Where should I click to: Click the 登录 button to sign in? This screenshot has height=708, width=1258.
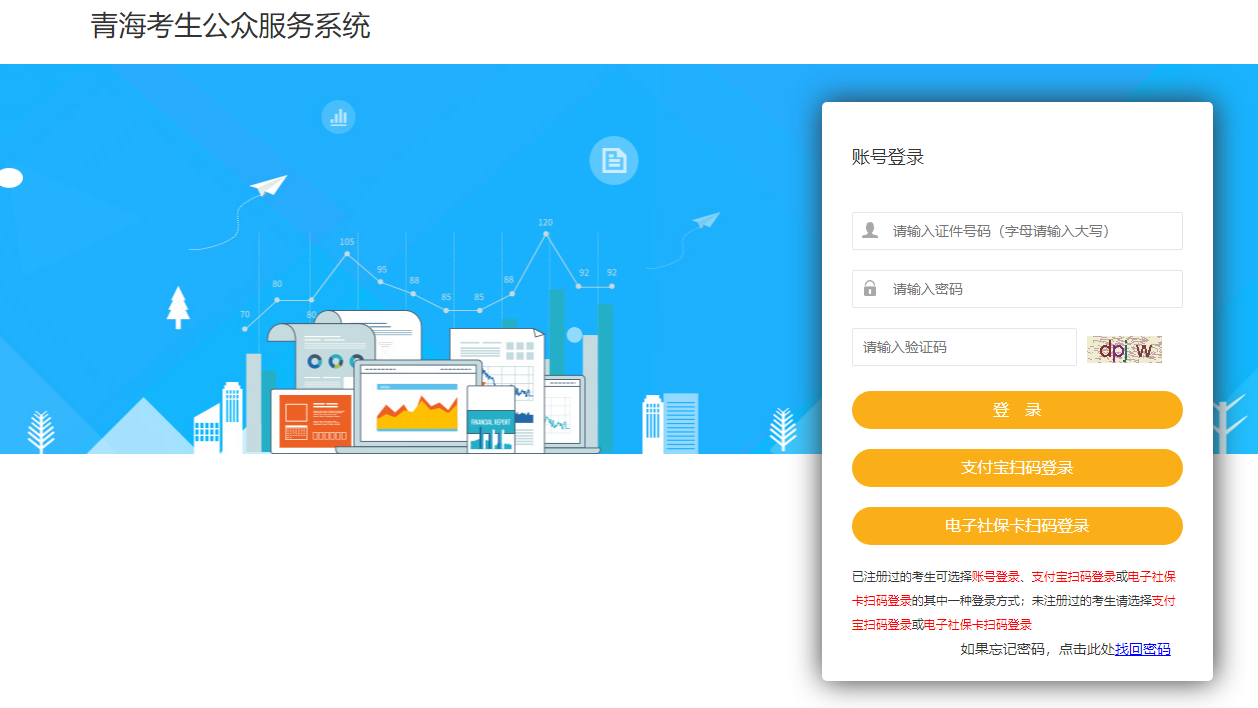pos(1017,410)
